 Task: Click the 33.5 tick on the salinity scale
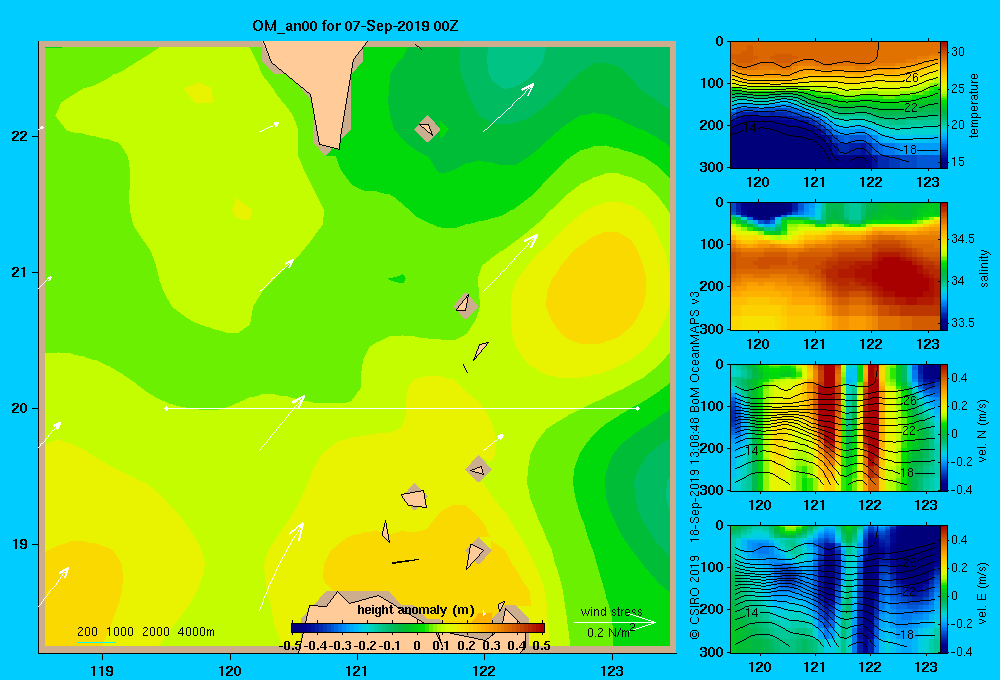pos(962,323)
